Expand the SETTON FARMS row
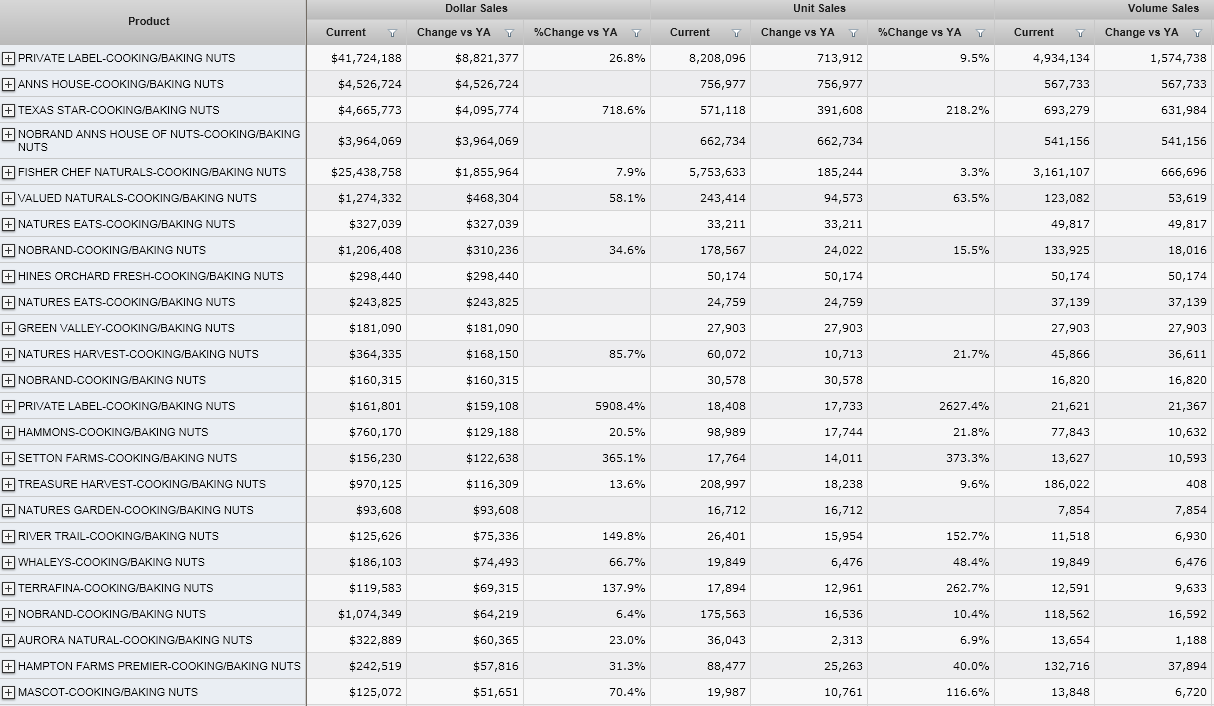The image size is (1214, 706). pos(9,458)
